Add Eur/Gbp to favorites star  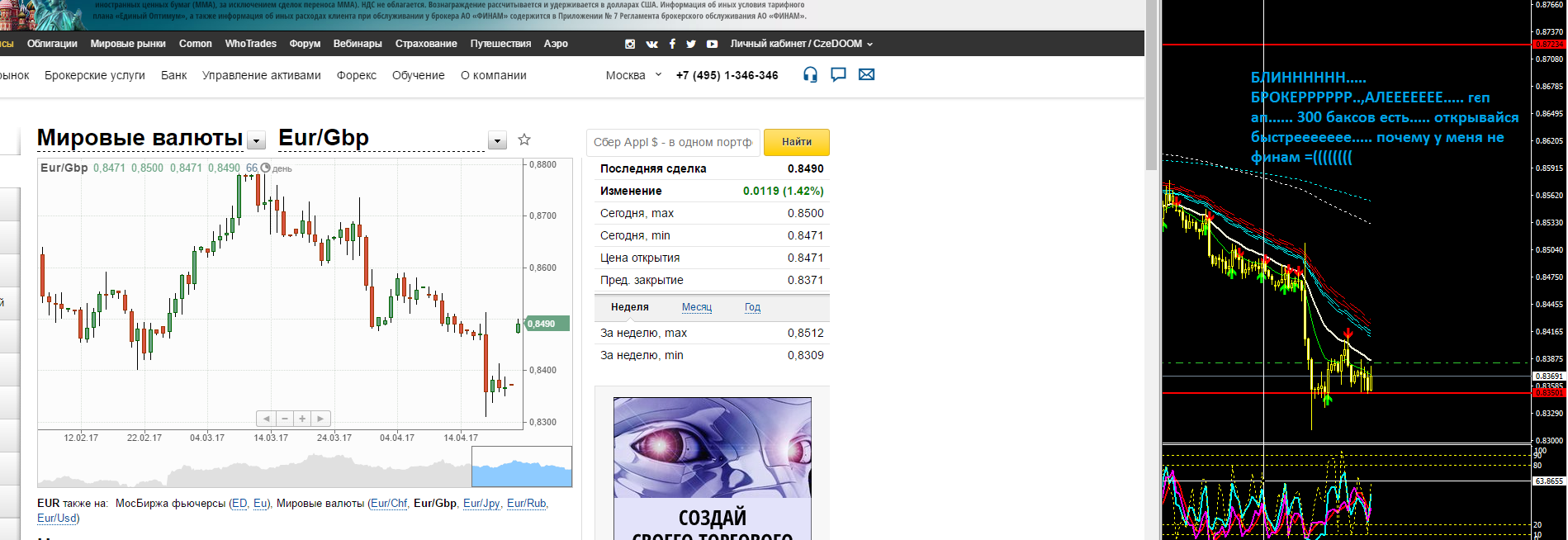click(x=523, y=140)
